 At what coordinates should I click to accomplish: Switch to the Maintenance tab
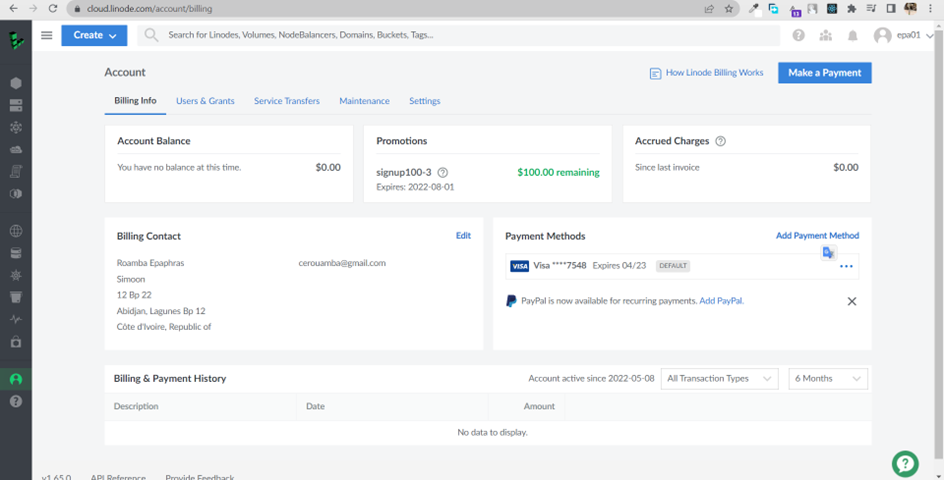click(364, 101)
